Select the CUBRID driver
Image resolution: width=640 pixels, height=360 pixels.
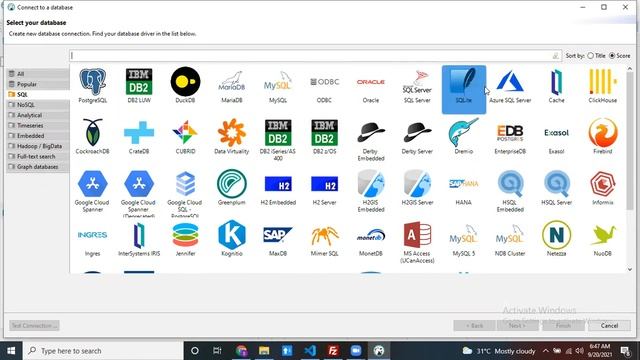click(185, 136)
